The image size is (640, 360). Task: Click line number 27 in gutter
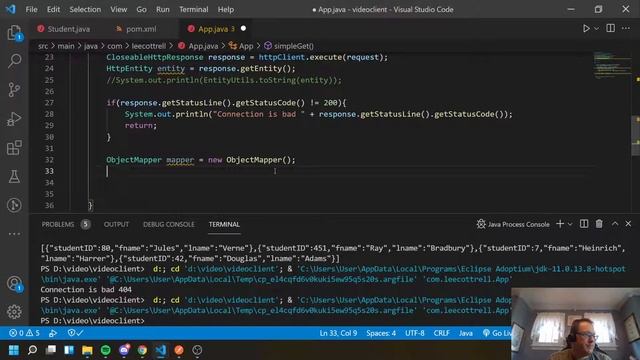pos(49,102)
